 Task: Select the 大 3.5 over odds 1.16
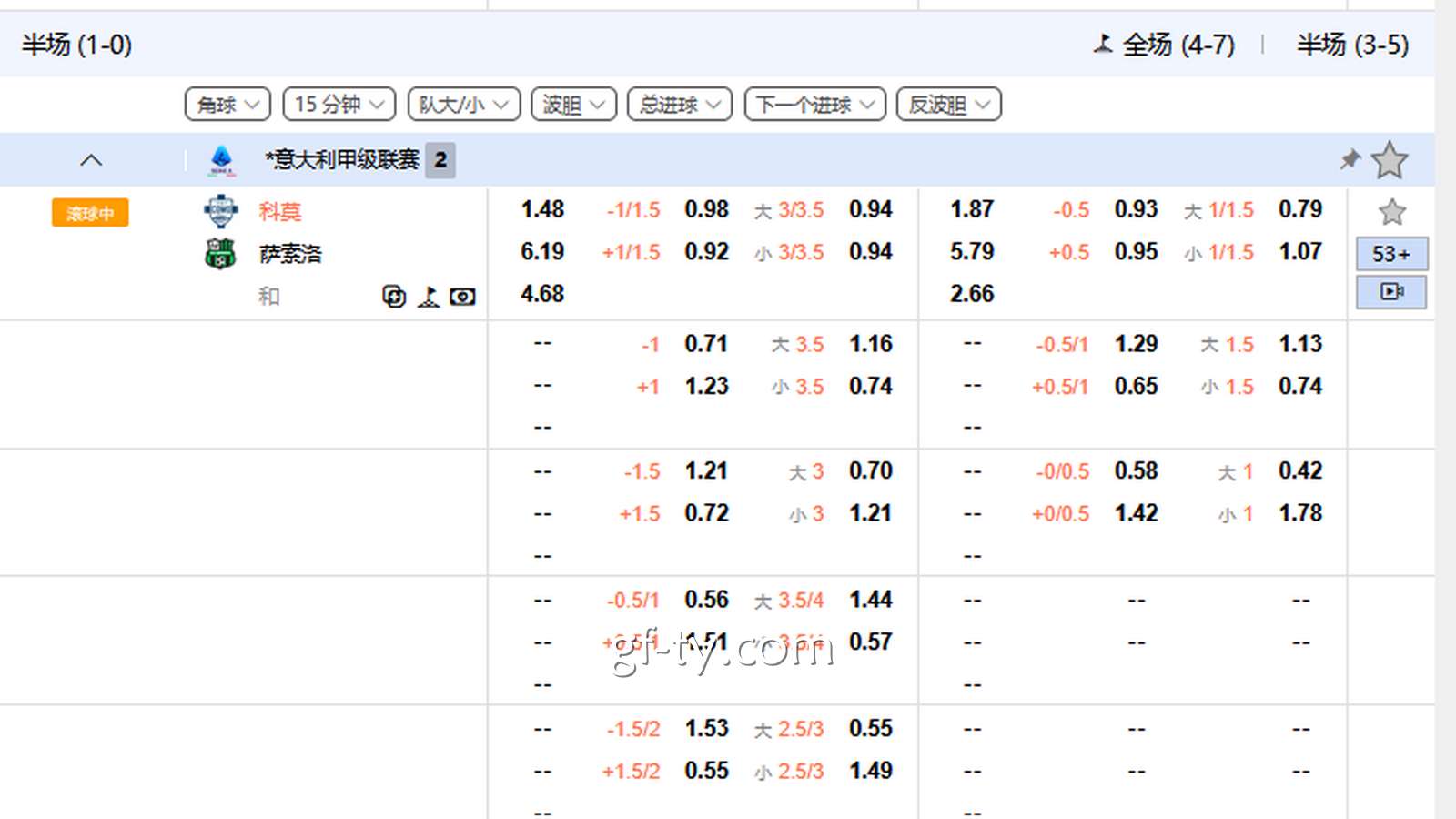[x=871, y=344]
